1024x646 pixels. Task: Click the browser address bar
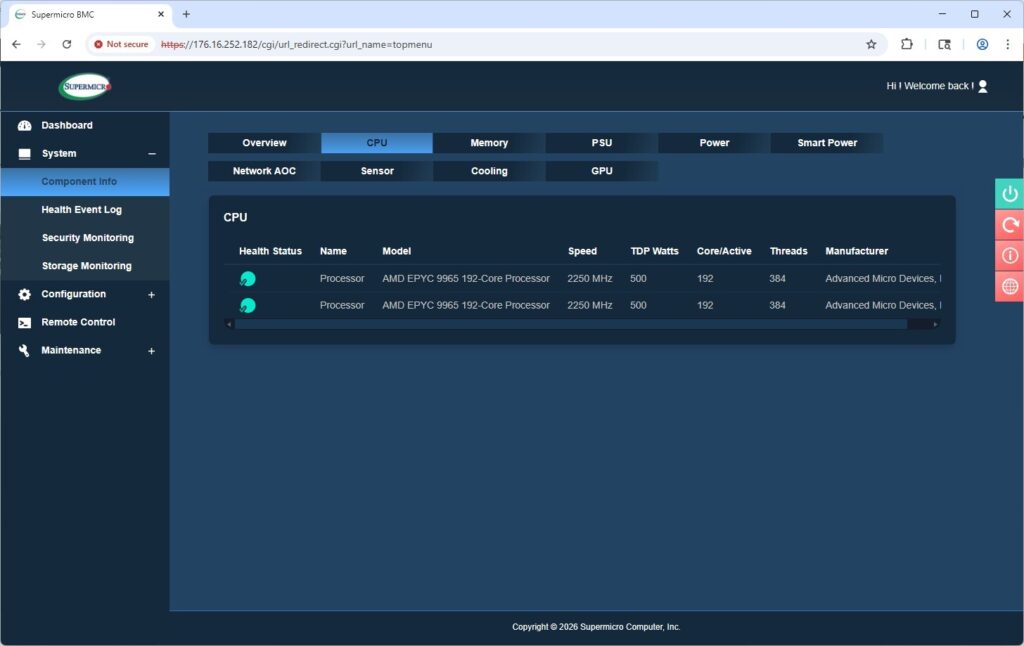click(x=500, y=44)
